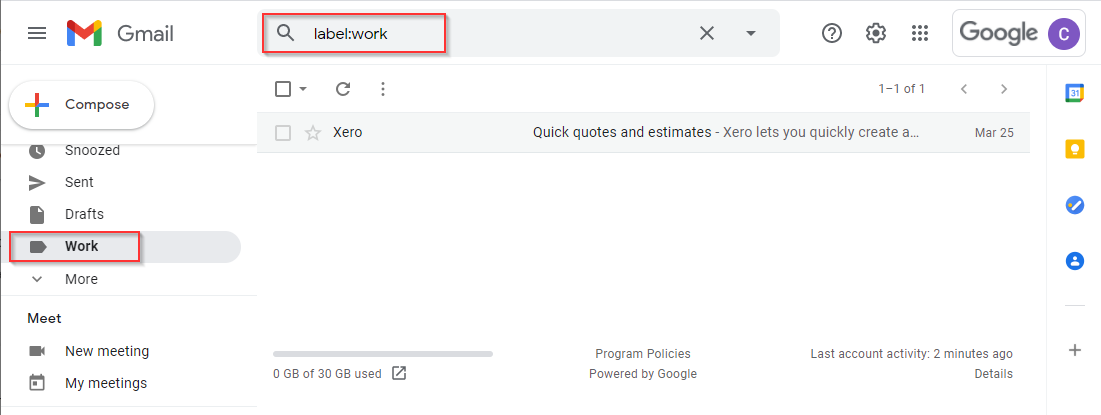
Task: Open account activity Details link
Action: point(993,374)
